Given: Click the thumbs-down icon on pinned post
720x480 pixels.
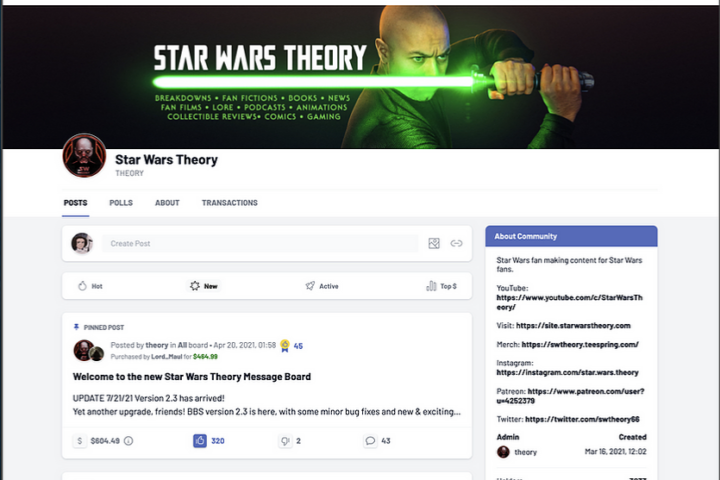Looking at the screenshot, I should tap(285, 441).
